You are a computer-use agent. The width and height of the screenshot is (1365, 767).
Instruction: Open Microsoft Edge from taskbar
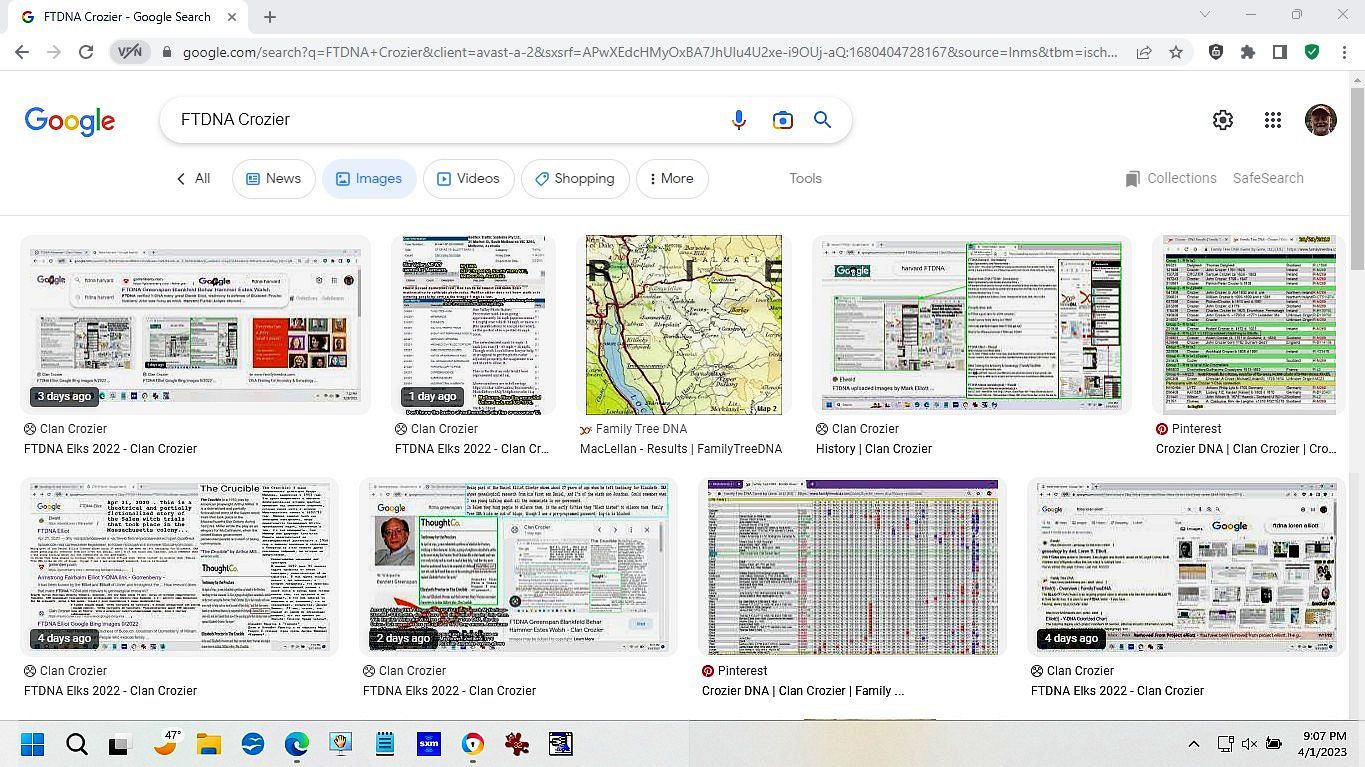297,744
